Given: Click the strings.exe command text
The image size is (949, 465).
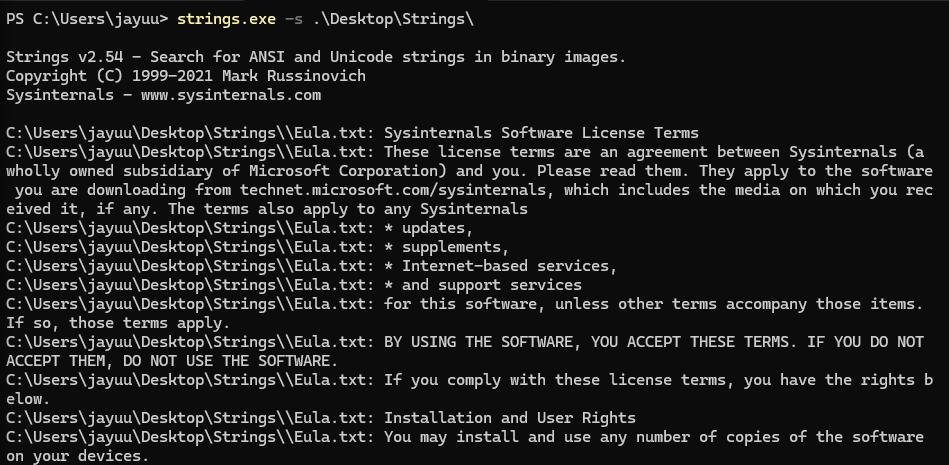Looking at the screenshot, I should pos(226,19).
